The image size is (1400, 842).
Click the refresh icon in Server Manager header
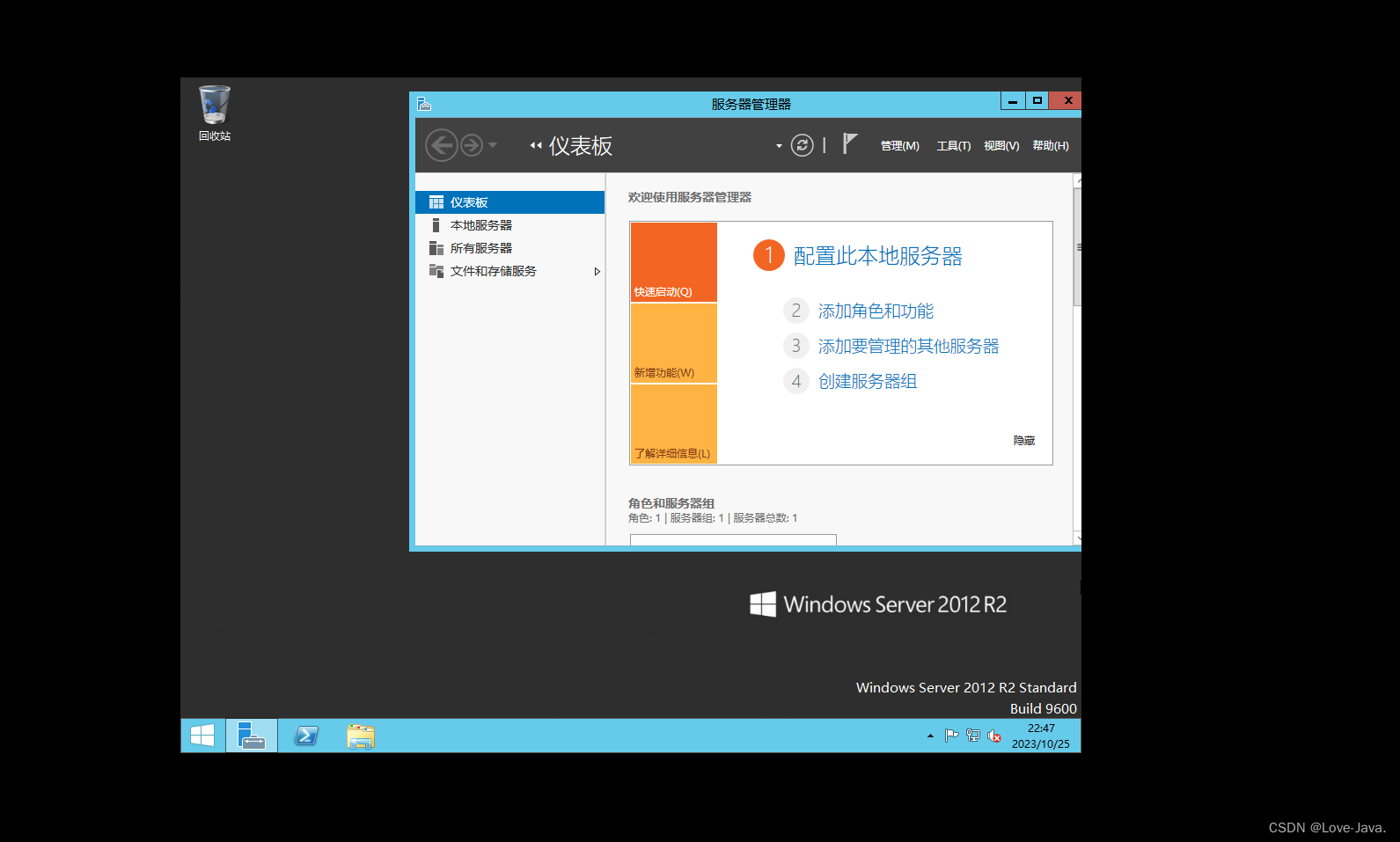(802, 145)
